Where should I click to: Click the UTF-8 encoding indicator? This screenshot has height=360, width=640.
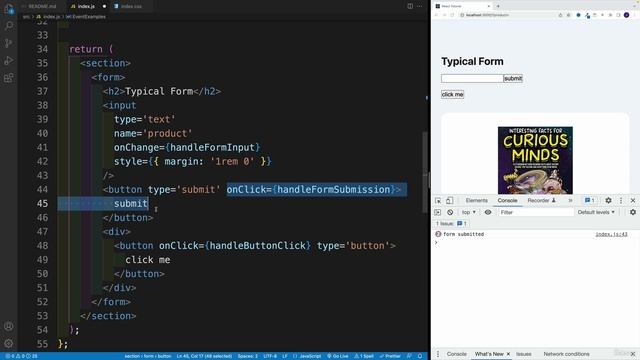click(270, 356)
